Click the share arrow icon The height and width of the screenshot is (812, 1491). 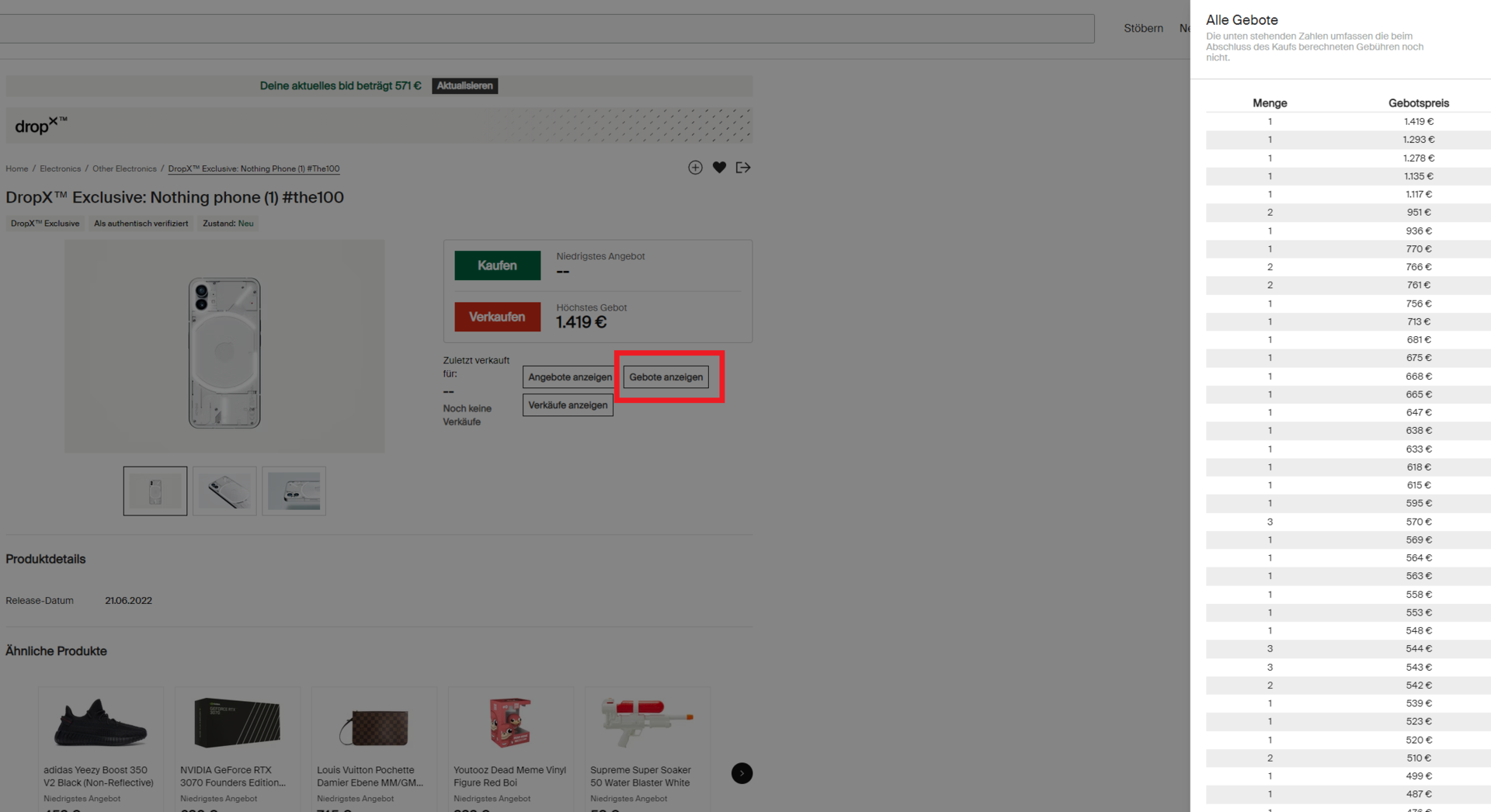point(743,168)
